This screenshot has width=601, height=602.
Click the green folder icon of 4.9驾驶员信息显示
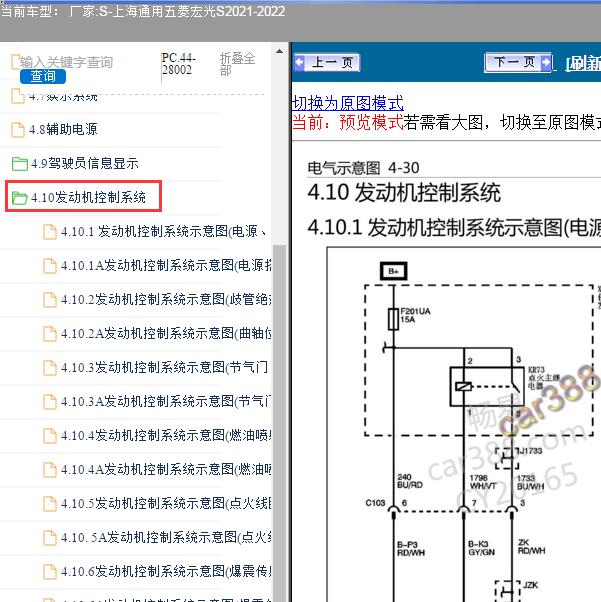[19, 164]
